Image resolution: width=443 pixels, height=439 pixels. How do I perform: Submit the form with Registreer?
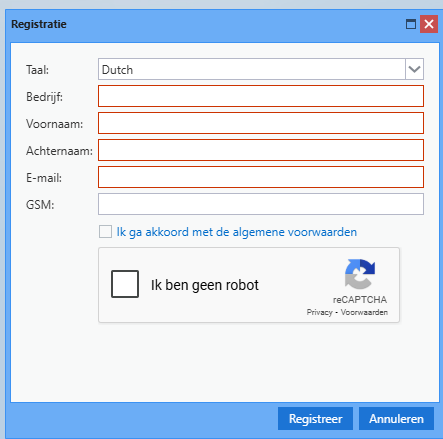tap(315, 419)
